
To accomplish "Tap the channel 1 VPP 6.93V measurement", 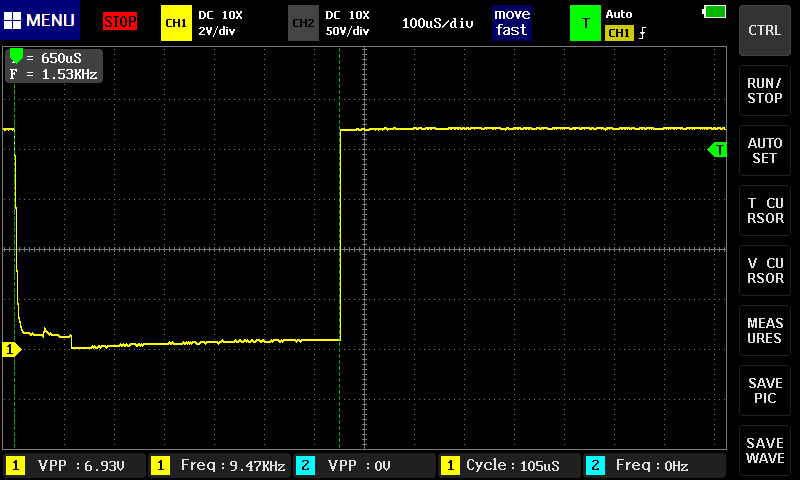I will 74,465.
